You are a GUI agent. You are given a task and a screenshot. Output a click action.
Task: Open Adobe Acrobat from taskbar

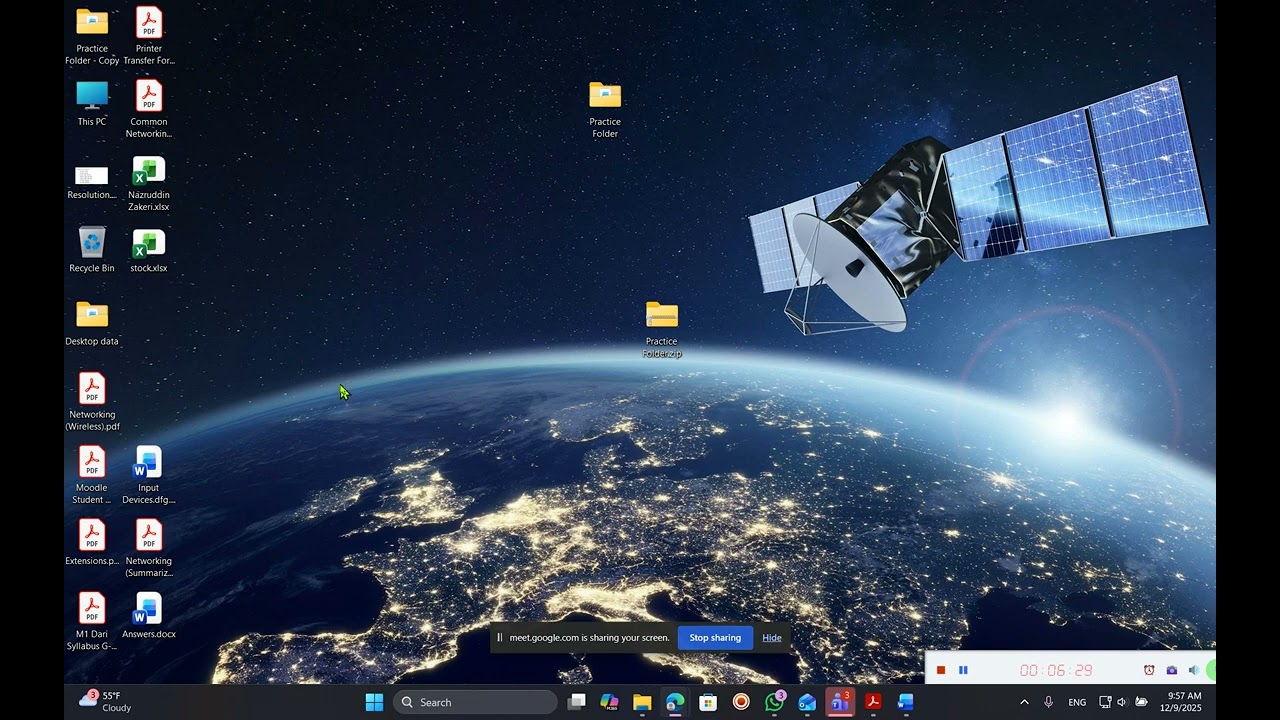coord(873,702)
